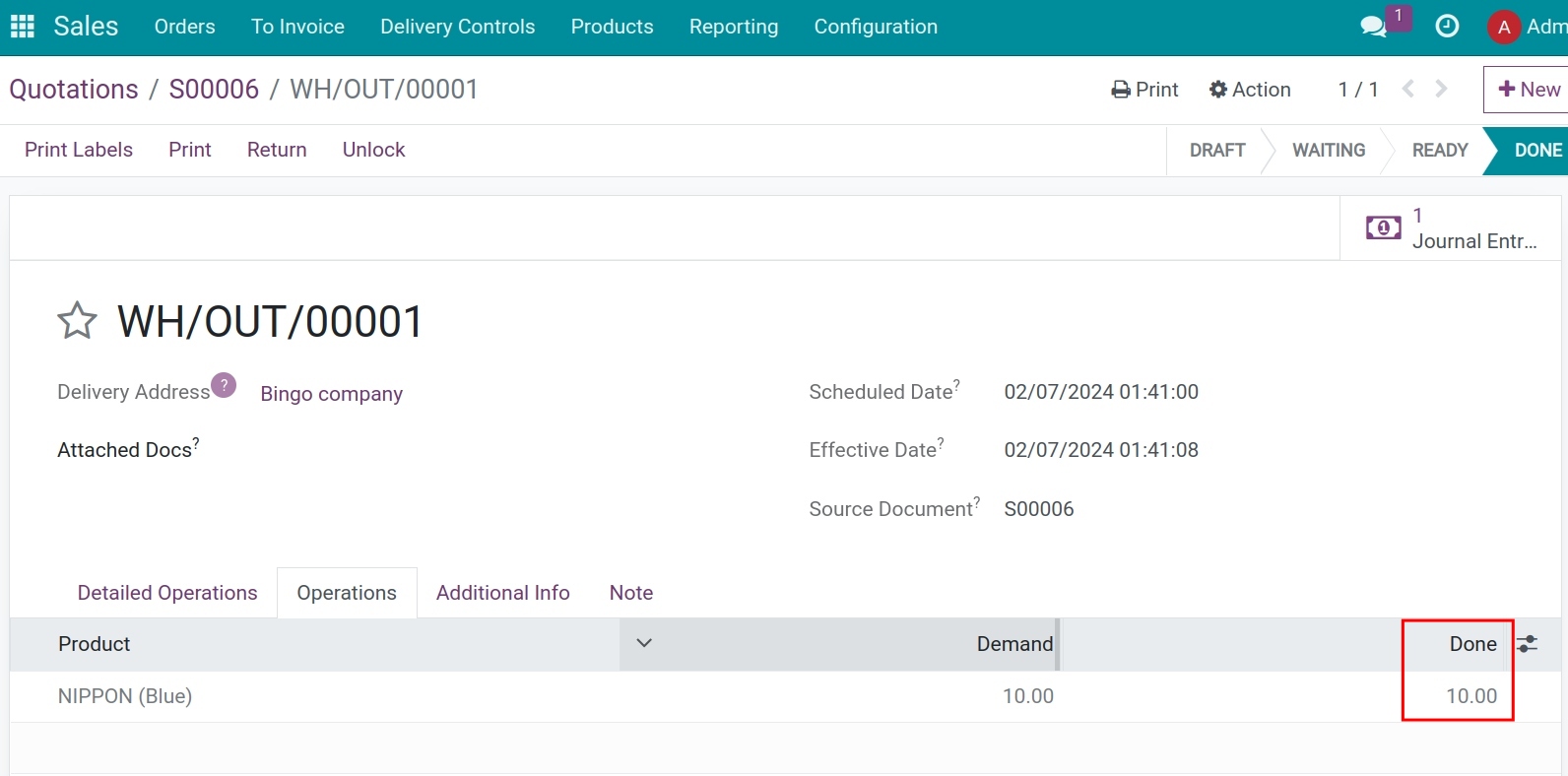Screen dimensions: 1568x776
Task: Switch to Additional Info tab
Action: (x=503, y=593)
